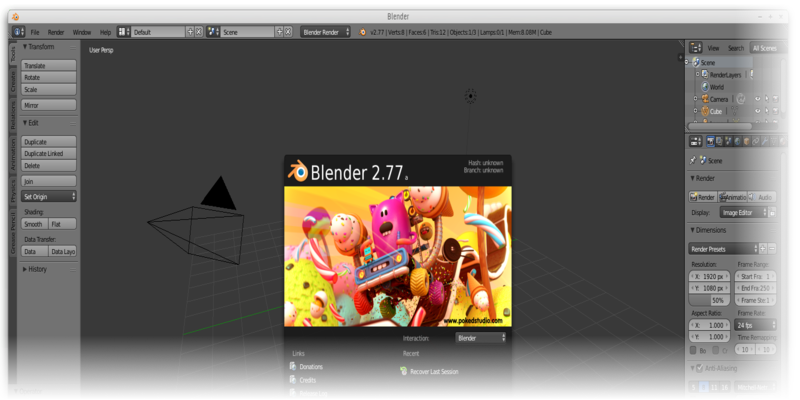Open the Set Origin dropdown
The width and height of the screenshot is (800, 400).
pos(49,196)
